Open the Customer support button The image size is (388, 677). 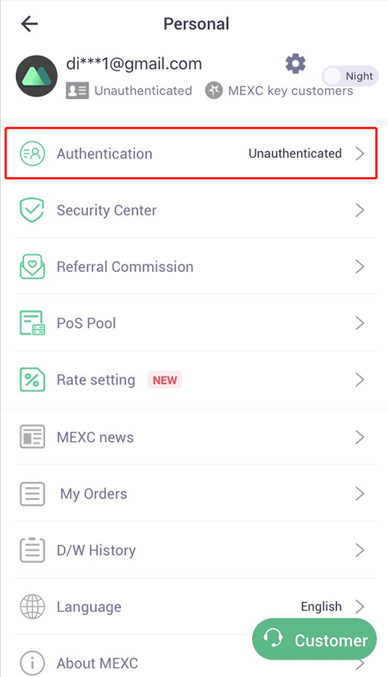[x=315, y=639]
